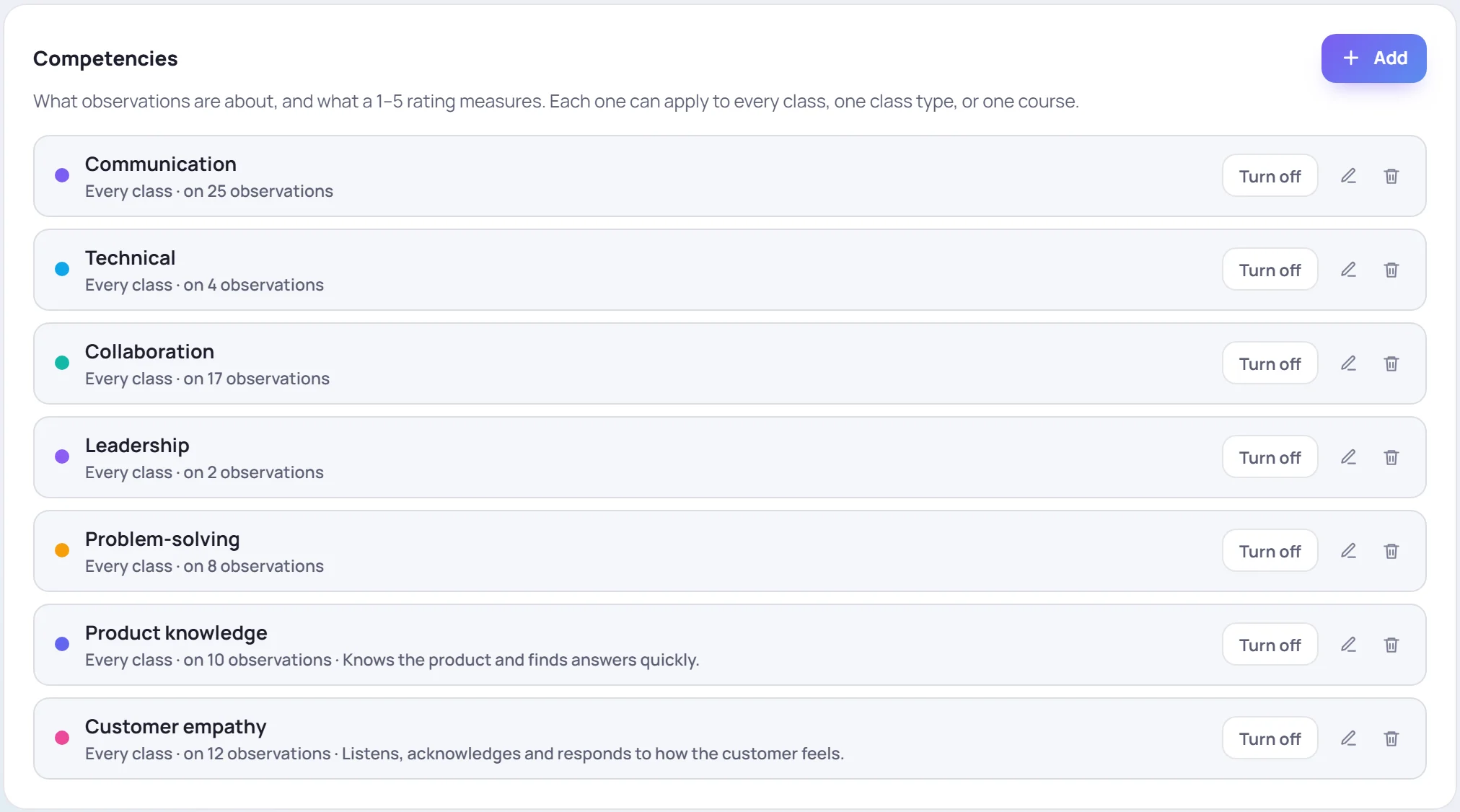
Task: Click the Communication color dot
Action: tap(62, 175)
